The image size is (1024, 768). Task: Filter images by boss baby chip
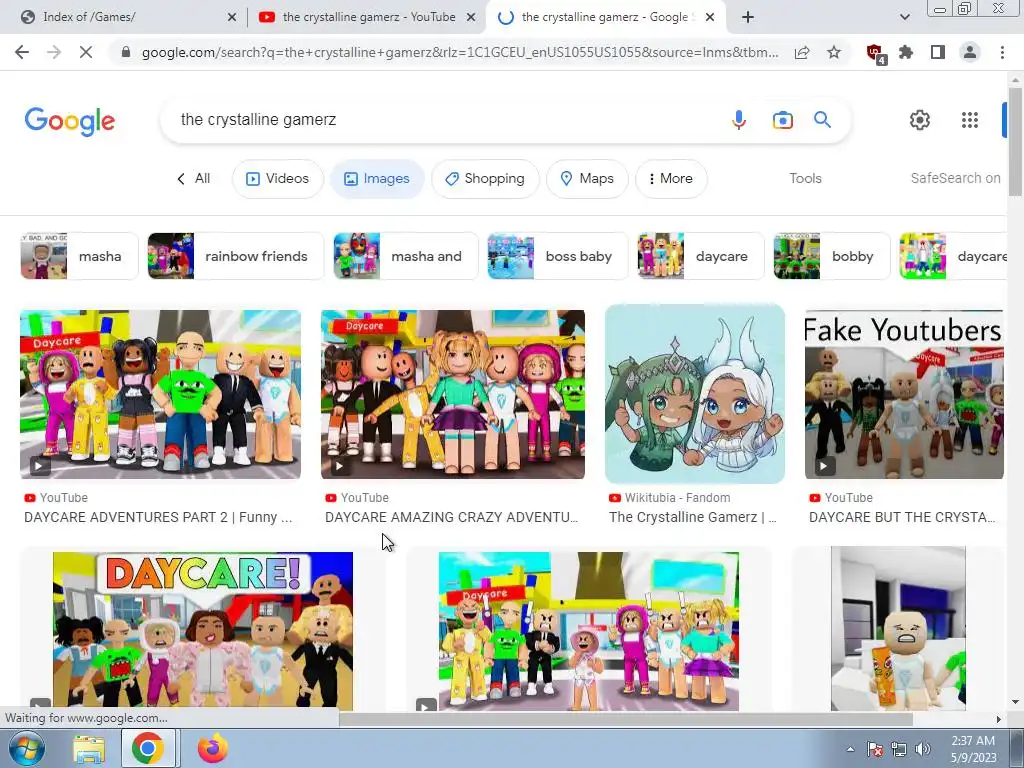[558, 256]
